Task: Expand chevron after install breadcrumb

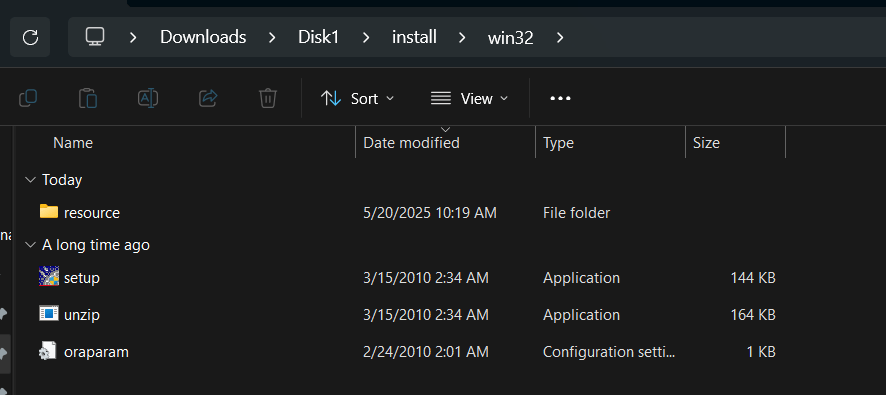Action: click(462, 37)
